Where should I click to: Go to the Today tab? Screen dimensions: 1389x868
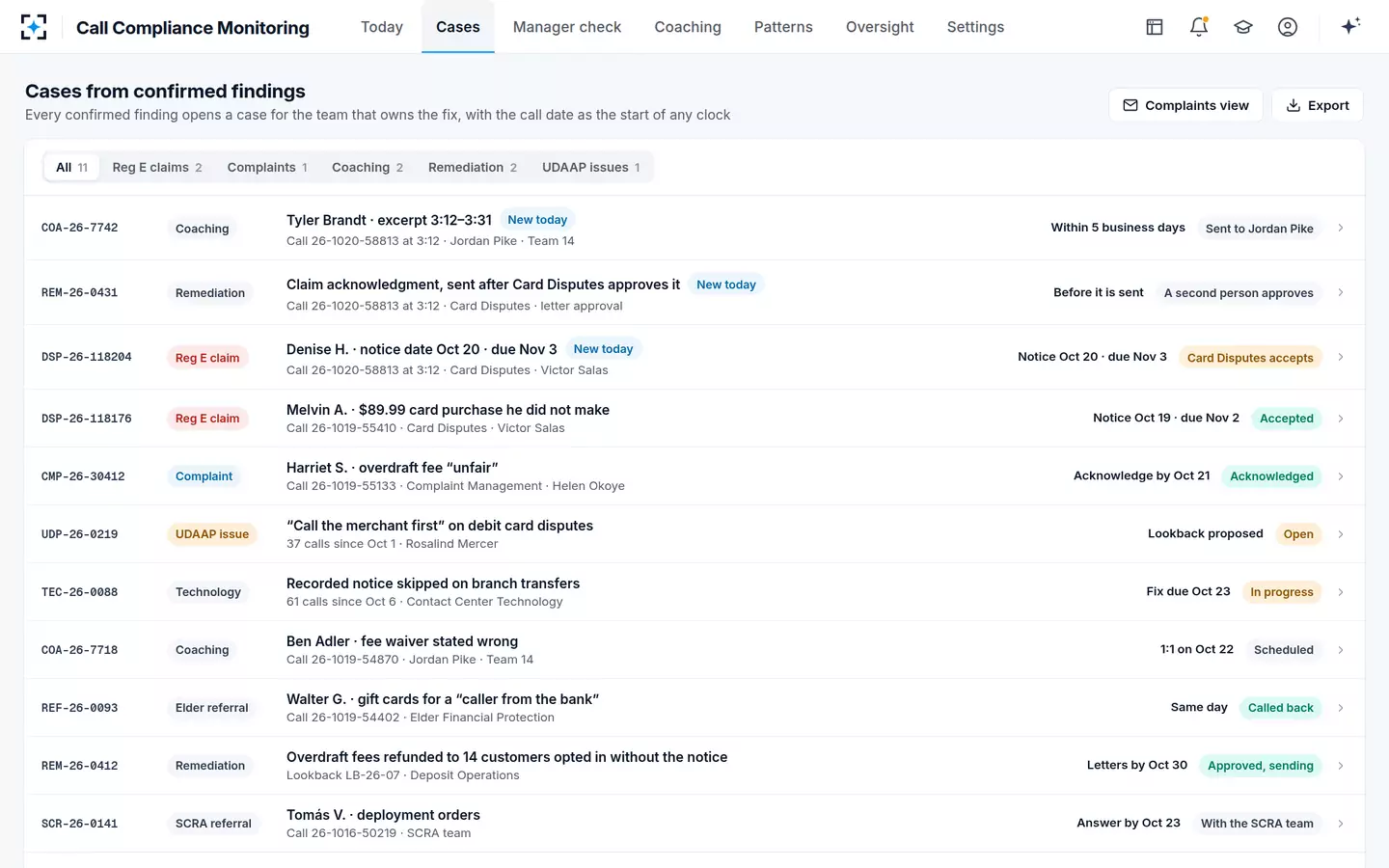(x=382, y=27)
